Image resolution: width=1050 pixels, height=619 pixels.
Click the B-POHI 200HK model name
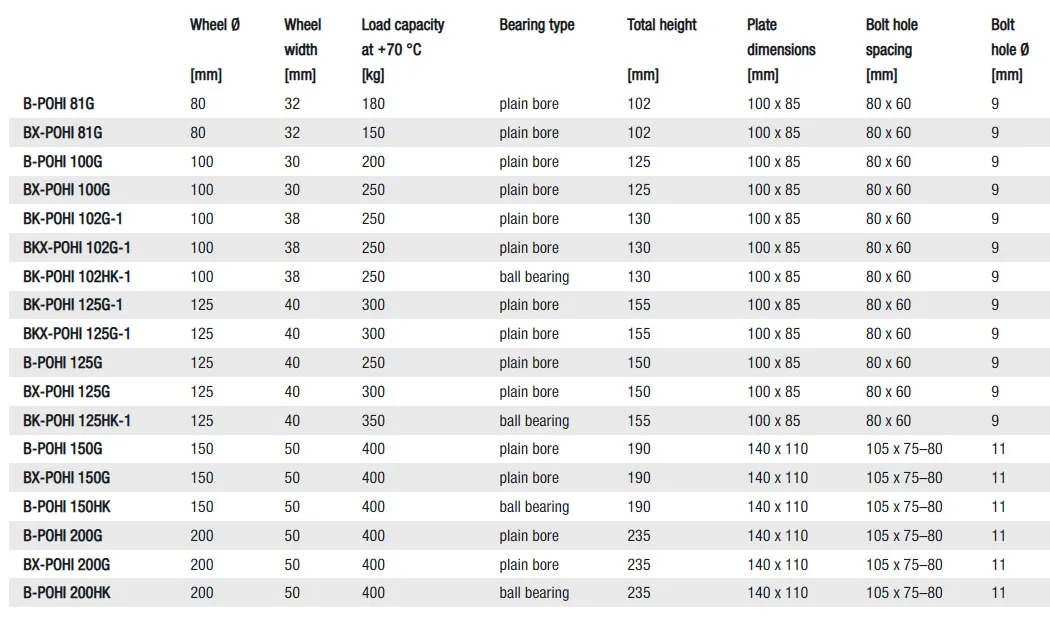(66, 593)
